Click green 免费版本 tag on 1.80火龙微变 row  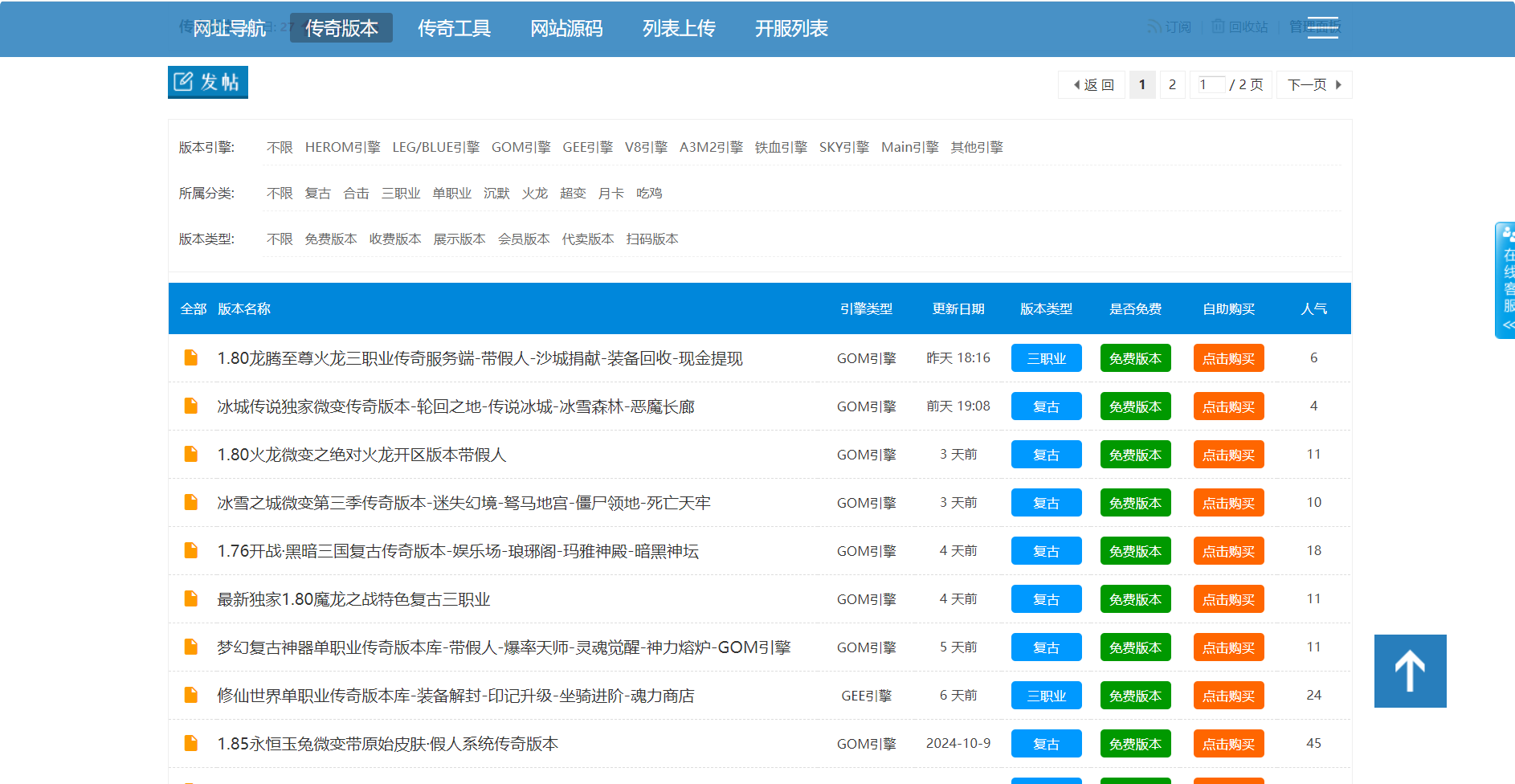tap(1135, 455)
